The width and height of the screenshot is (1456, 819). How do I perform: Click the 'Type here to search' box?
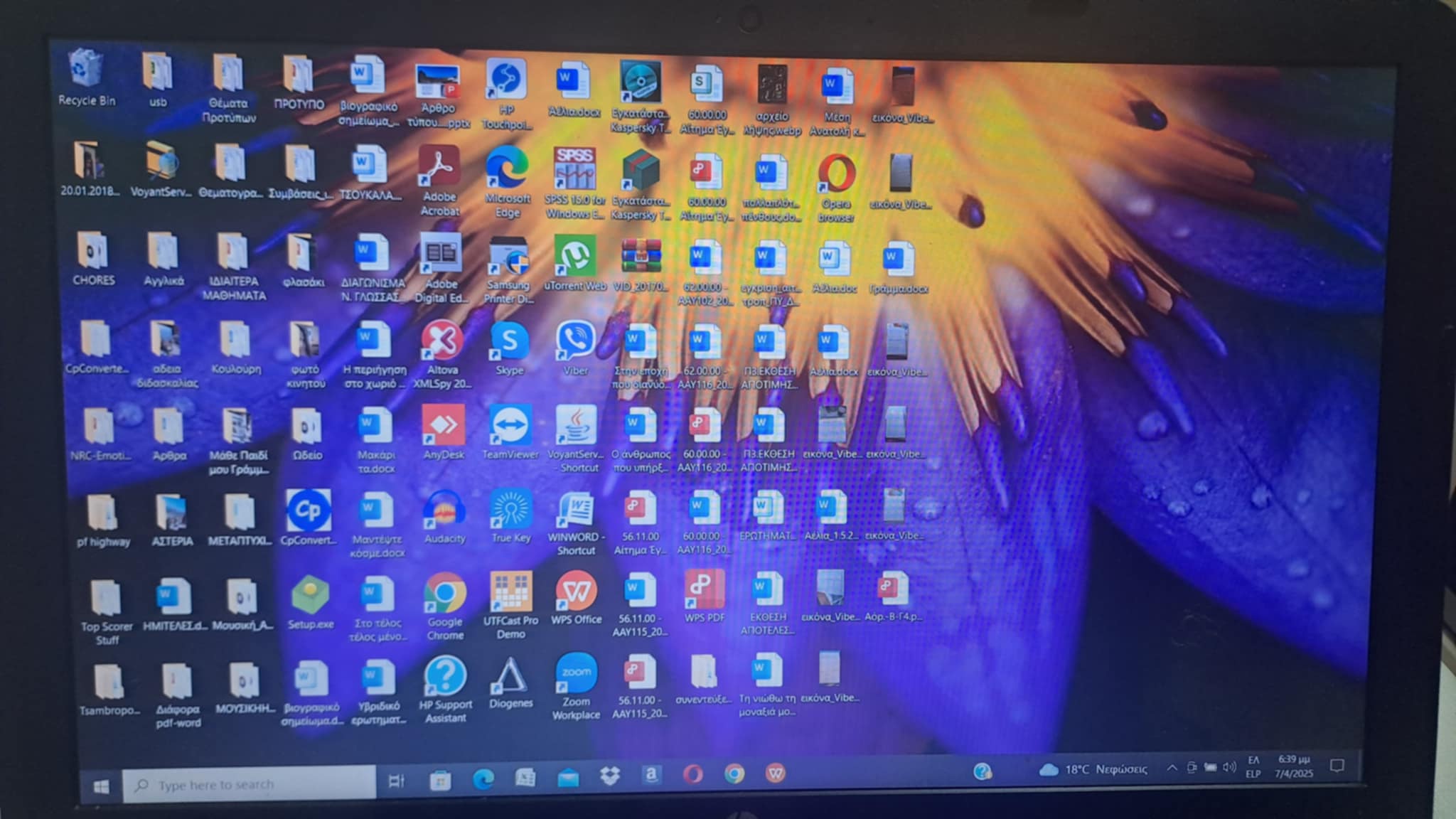249,785
